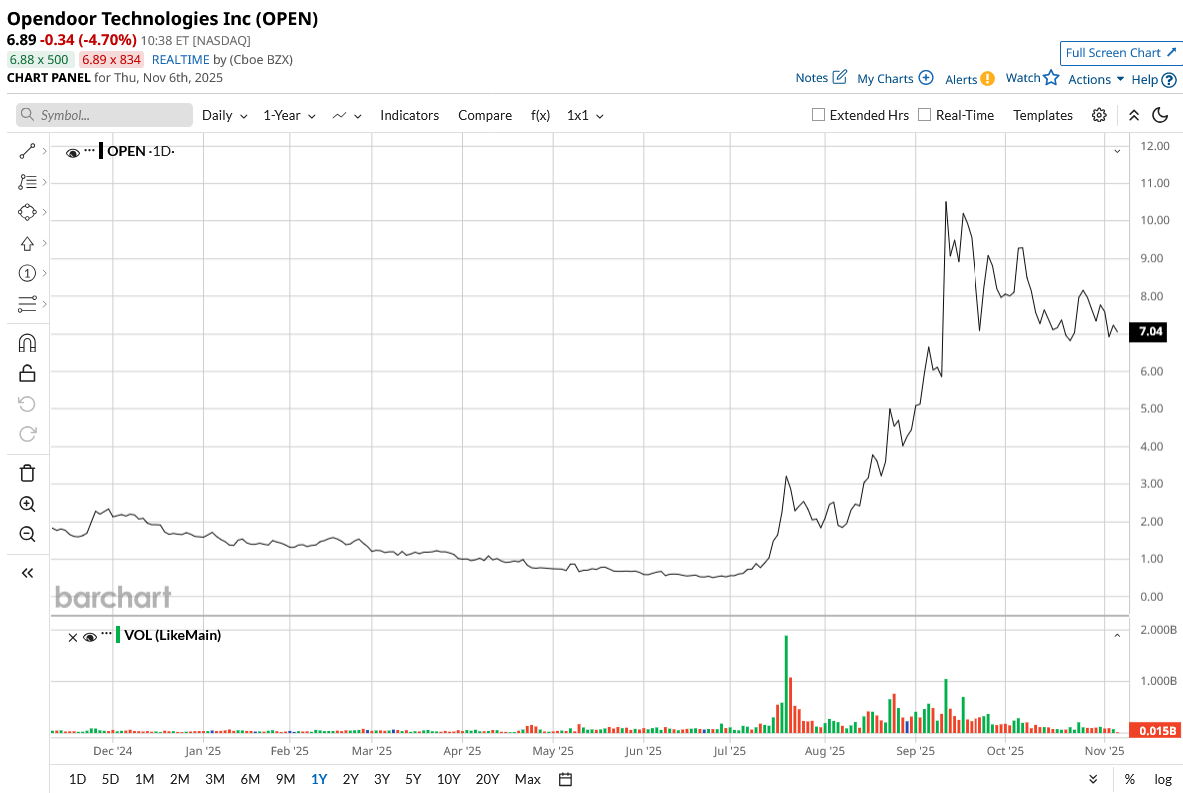Open the calendar date range icon
The height and width of the screenshot is (793, 1183).
565,779
